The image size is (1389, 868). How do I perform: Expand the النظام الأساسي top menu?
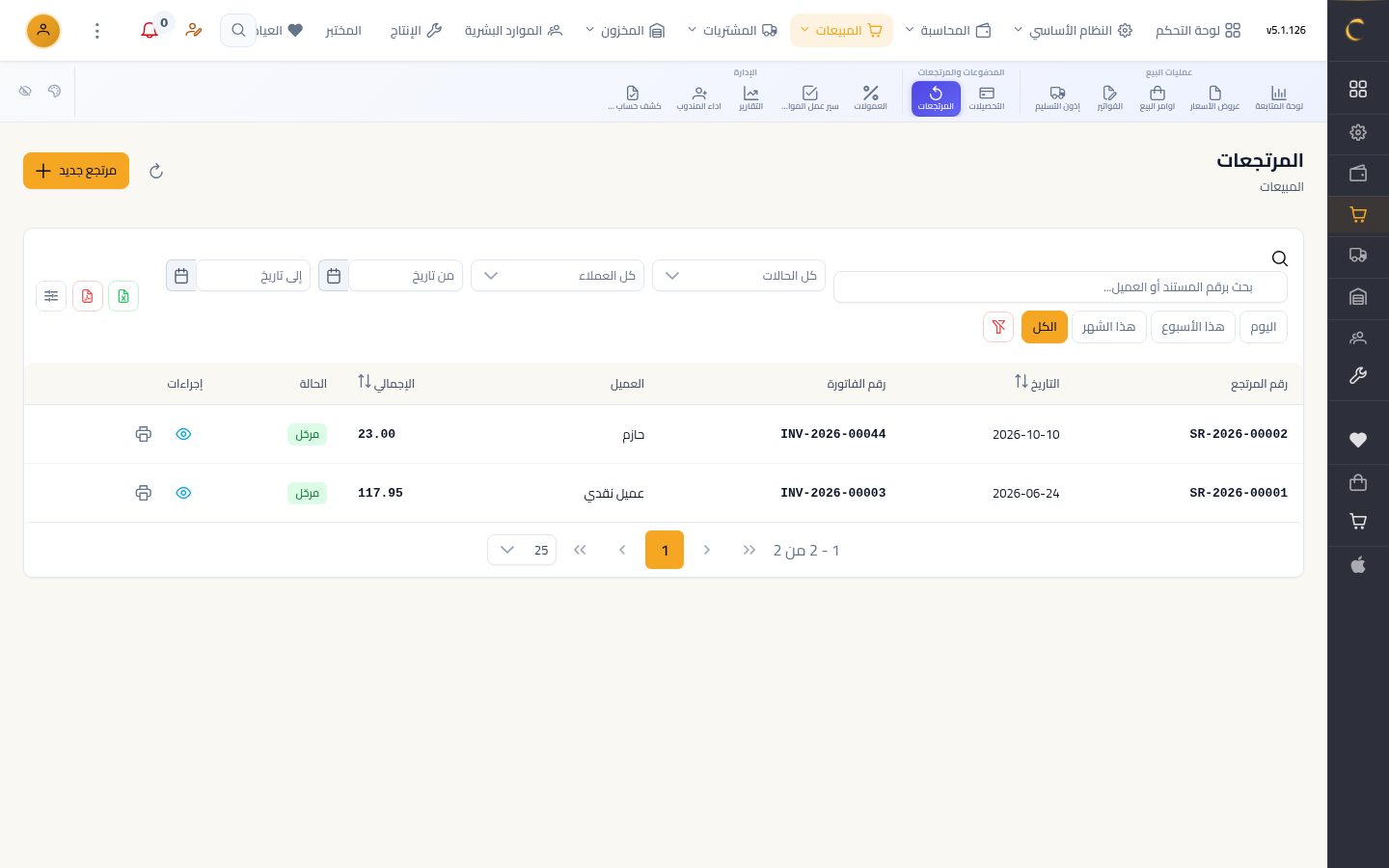pyautogui.click(x=1073, y=31)
